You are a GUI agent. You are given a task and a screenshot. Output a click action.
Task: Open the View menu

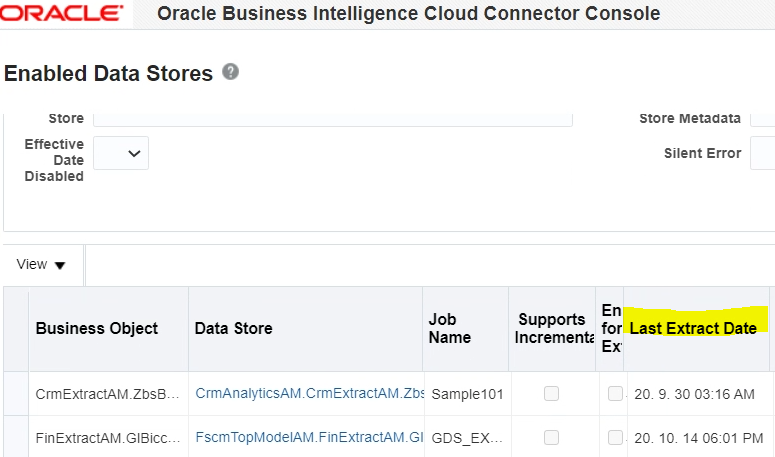pyautogui.click(x=41, y=264)
